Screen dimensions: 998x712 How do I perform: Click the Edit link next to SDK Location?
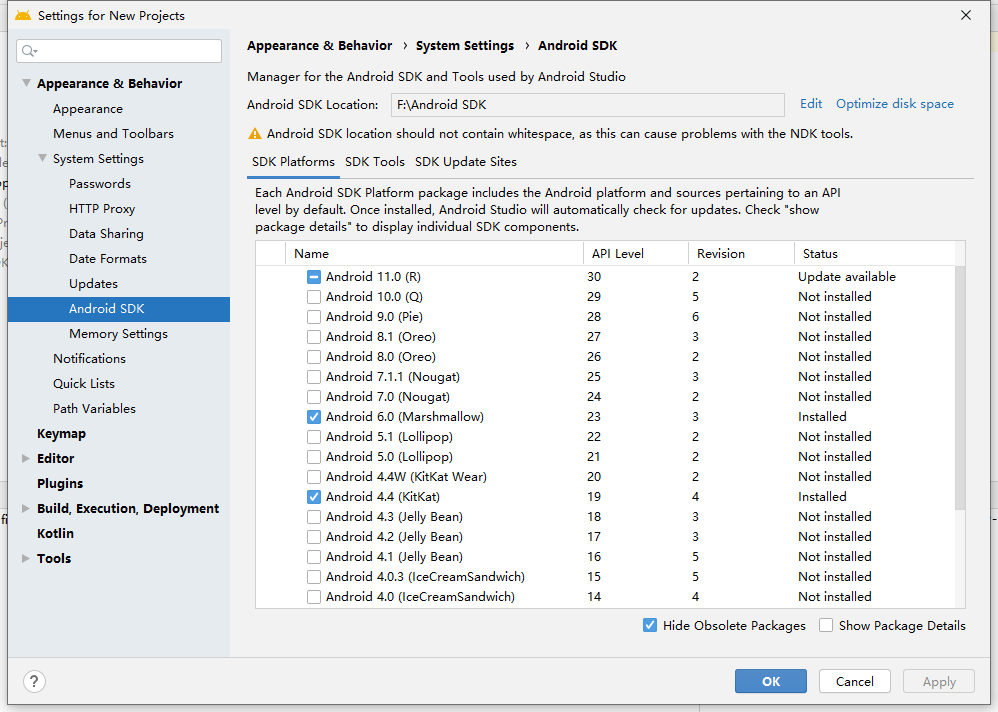click(x=810, y=103)
